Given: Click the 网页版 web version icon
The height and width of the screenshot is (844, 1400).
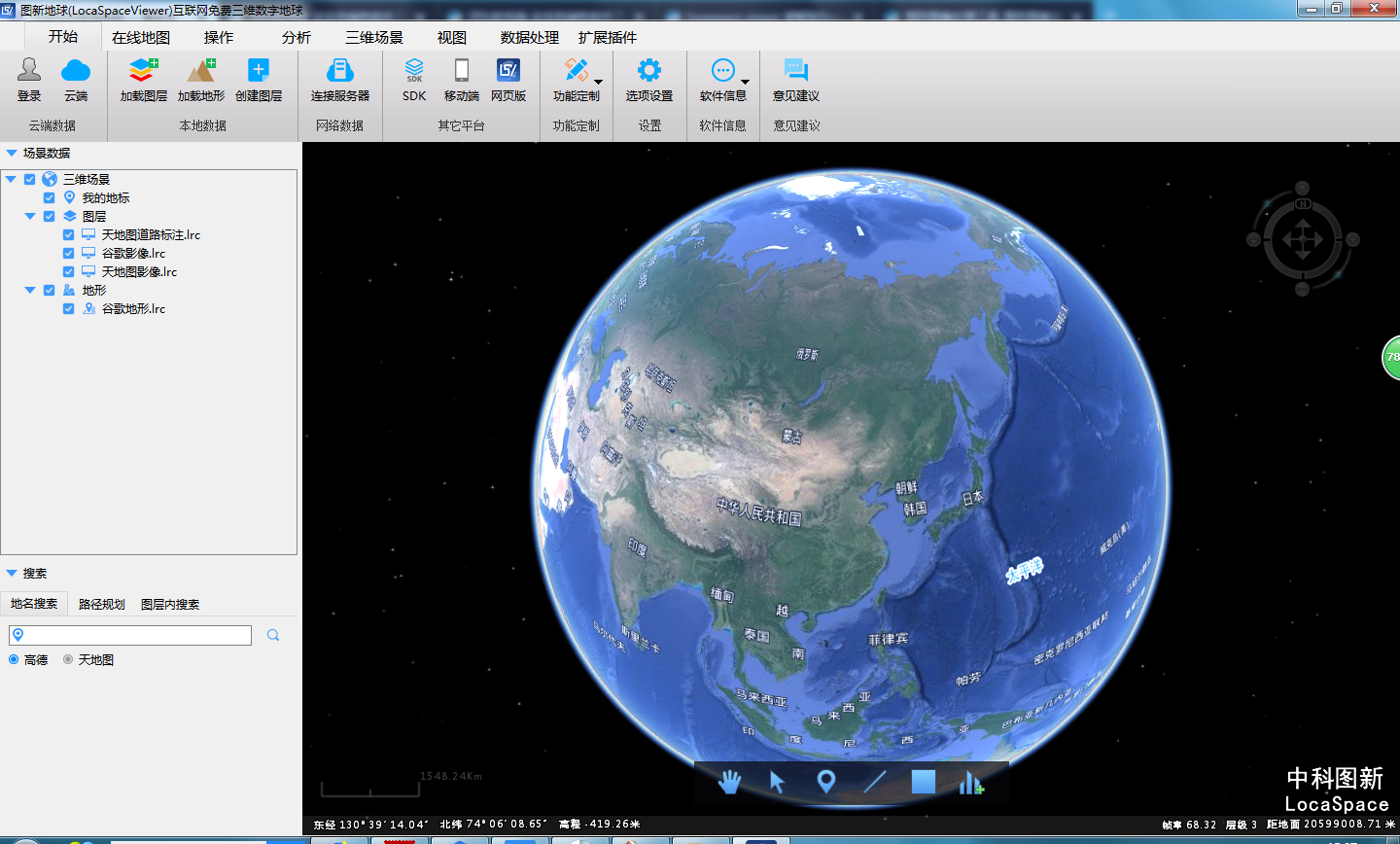Looking at the screenshot, I should pyautogui.click(x=508, y=70).
